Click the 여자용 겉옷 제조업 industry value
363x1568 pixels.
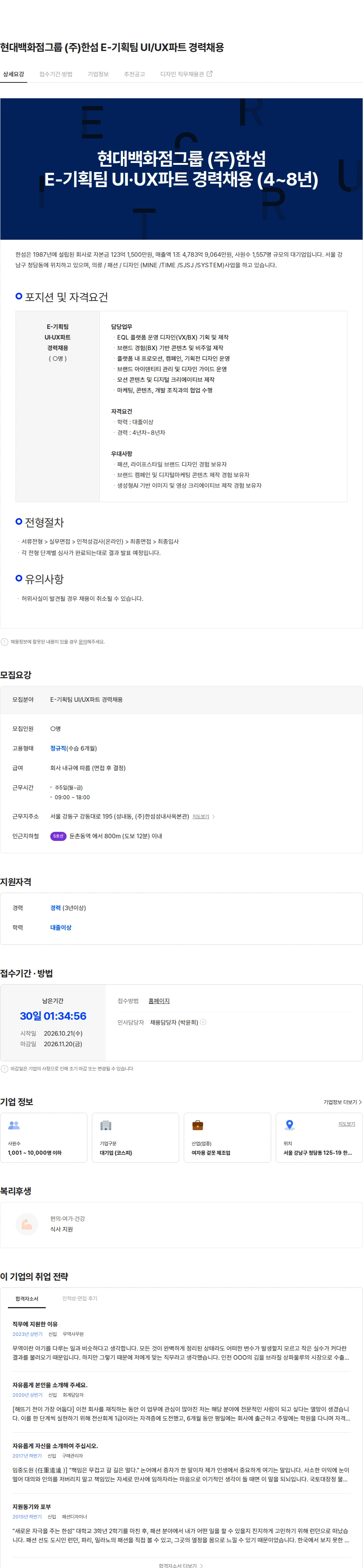(x=211, y=1152)
